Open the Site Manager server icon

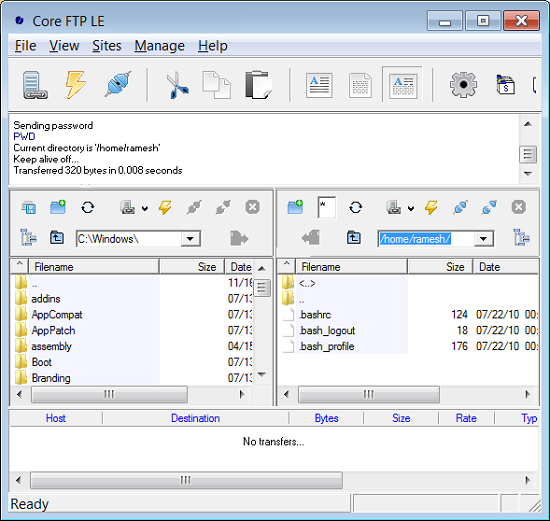point(35,85)
